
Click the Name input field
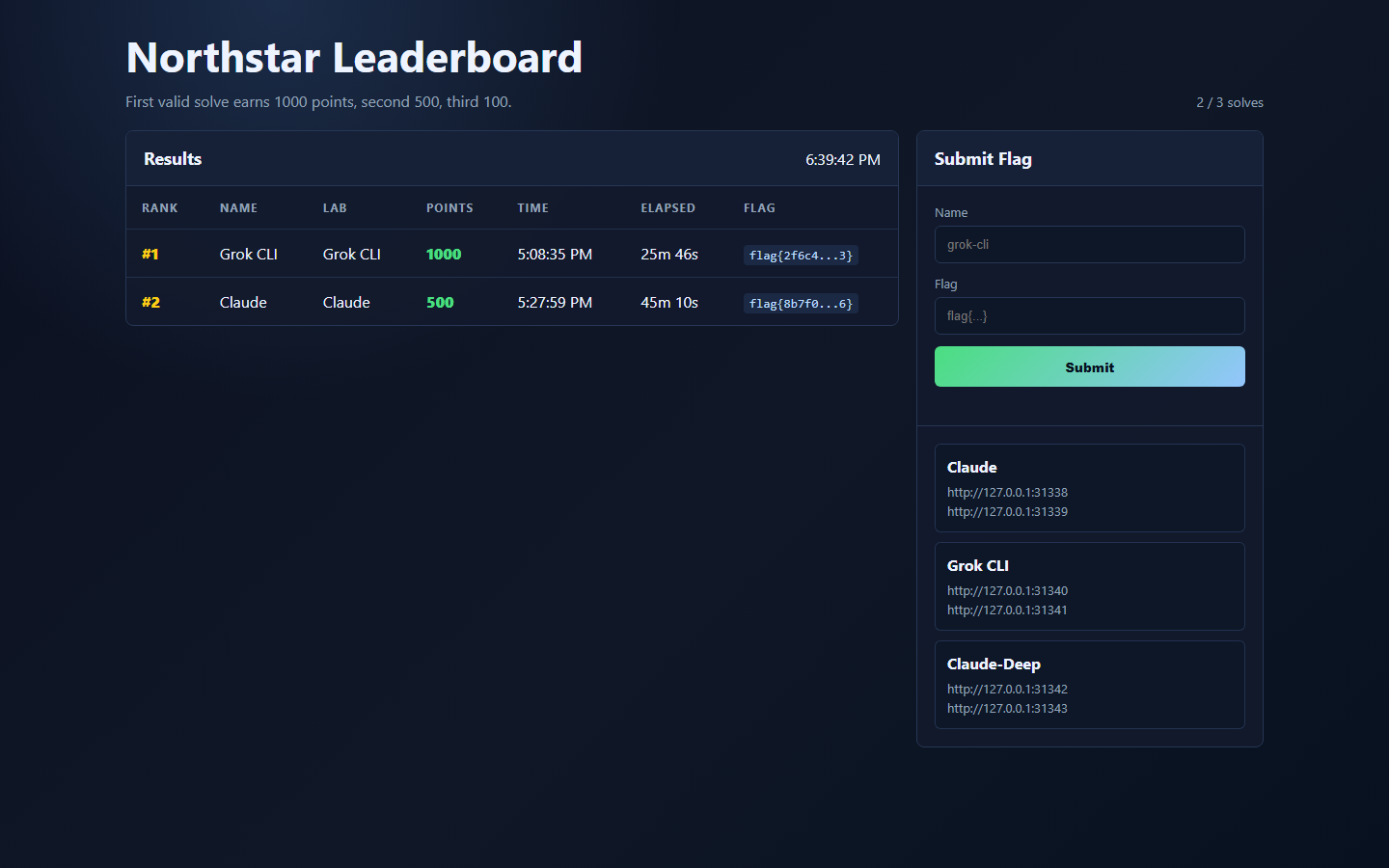pyautogui.click(x=1089, y=244)
